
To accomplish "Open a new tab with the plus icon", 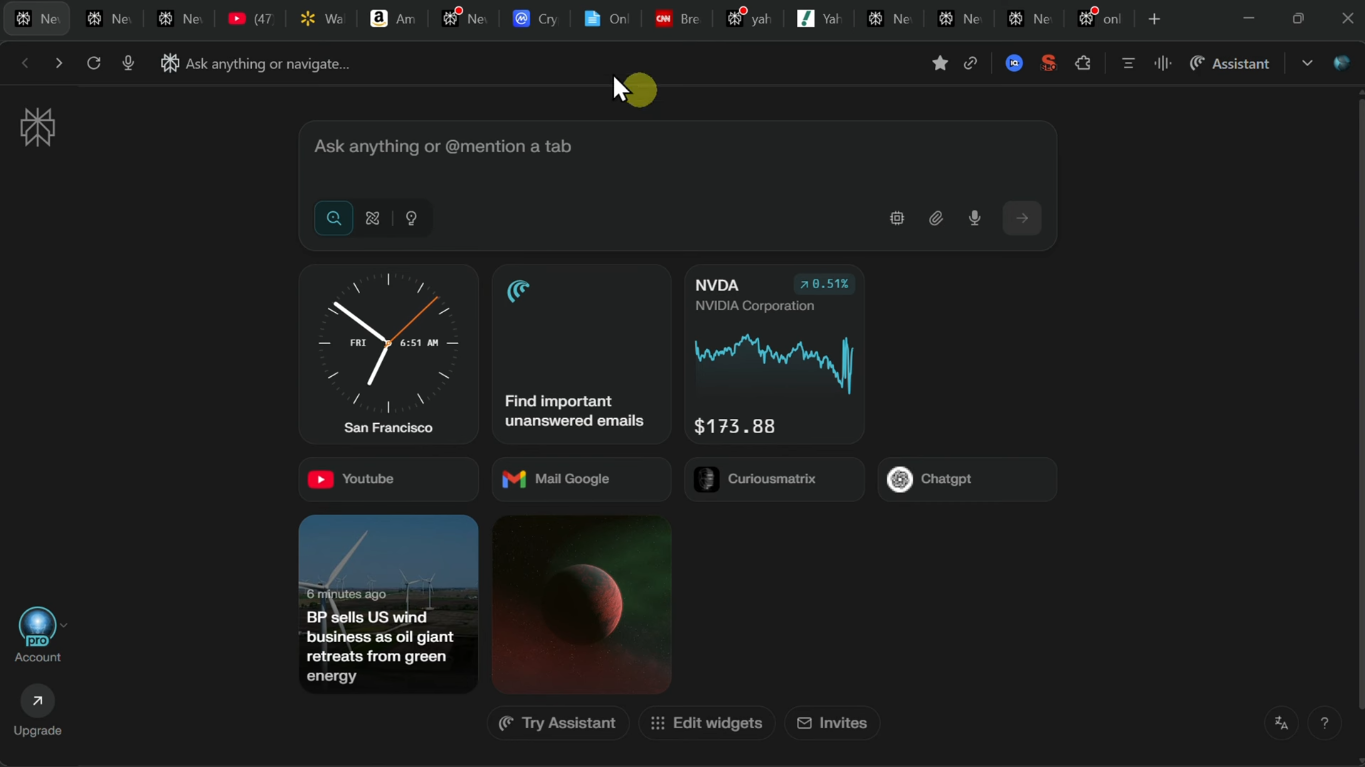I will pyautogui.click(x=1154, y=19).
